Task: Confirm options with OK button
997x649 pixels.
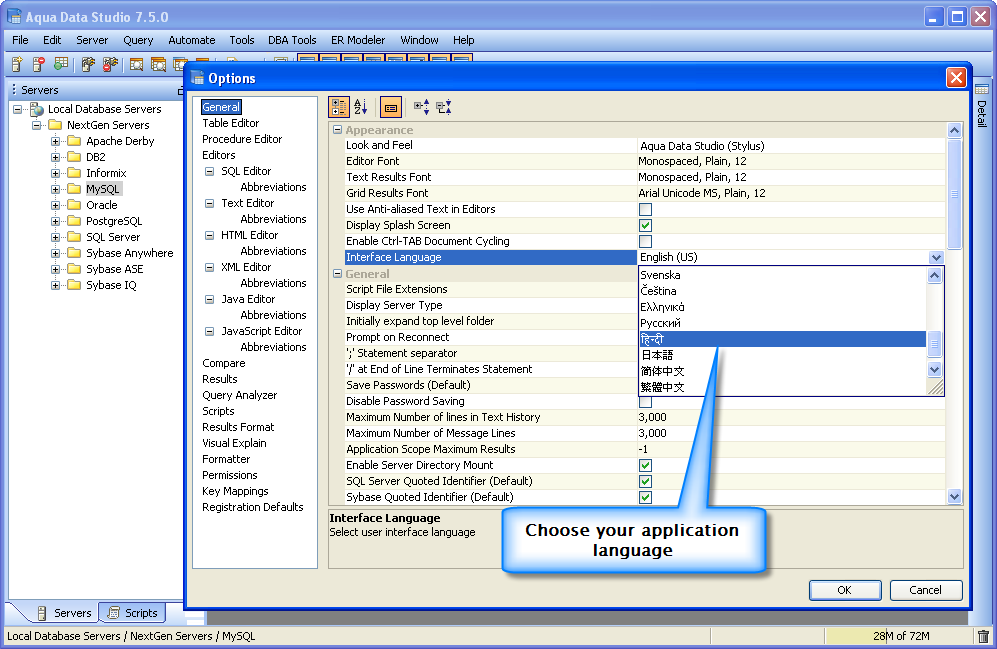Action: 845,590
